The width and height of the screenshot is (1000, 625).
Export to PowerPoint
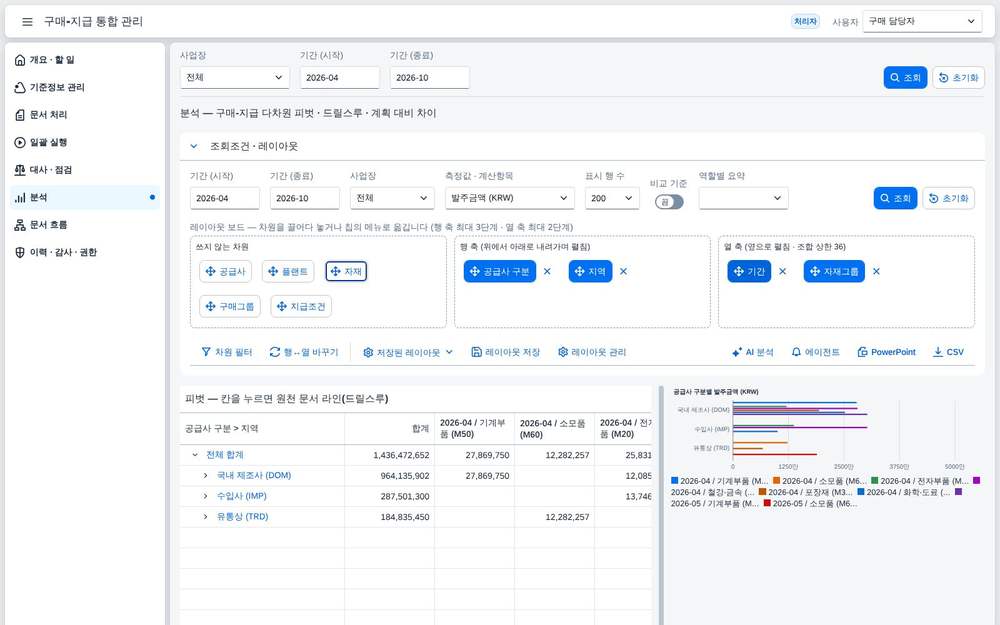[886, 352]
